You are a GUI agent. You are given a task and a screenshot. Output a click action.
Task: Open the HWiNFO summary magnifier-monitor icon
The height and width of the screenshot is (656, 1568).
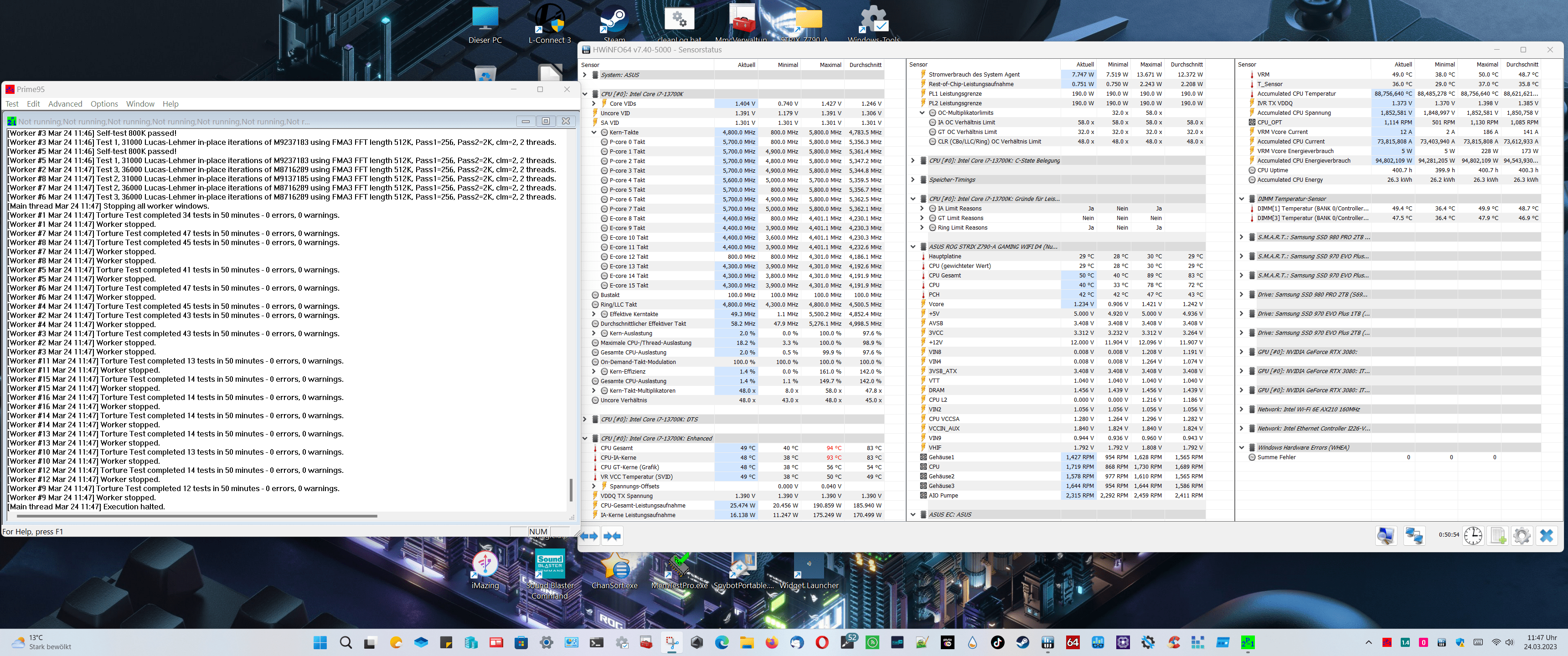click(1386, 536)
